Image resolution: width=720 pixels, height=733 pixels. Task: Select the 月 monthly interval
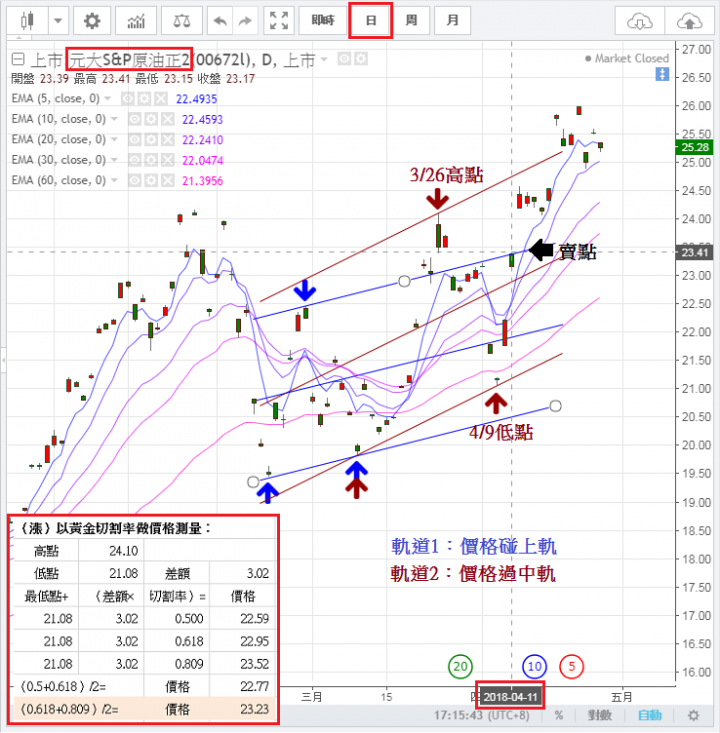click(x=452, y=21)
